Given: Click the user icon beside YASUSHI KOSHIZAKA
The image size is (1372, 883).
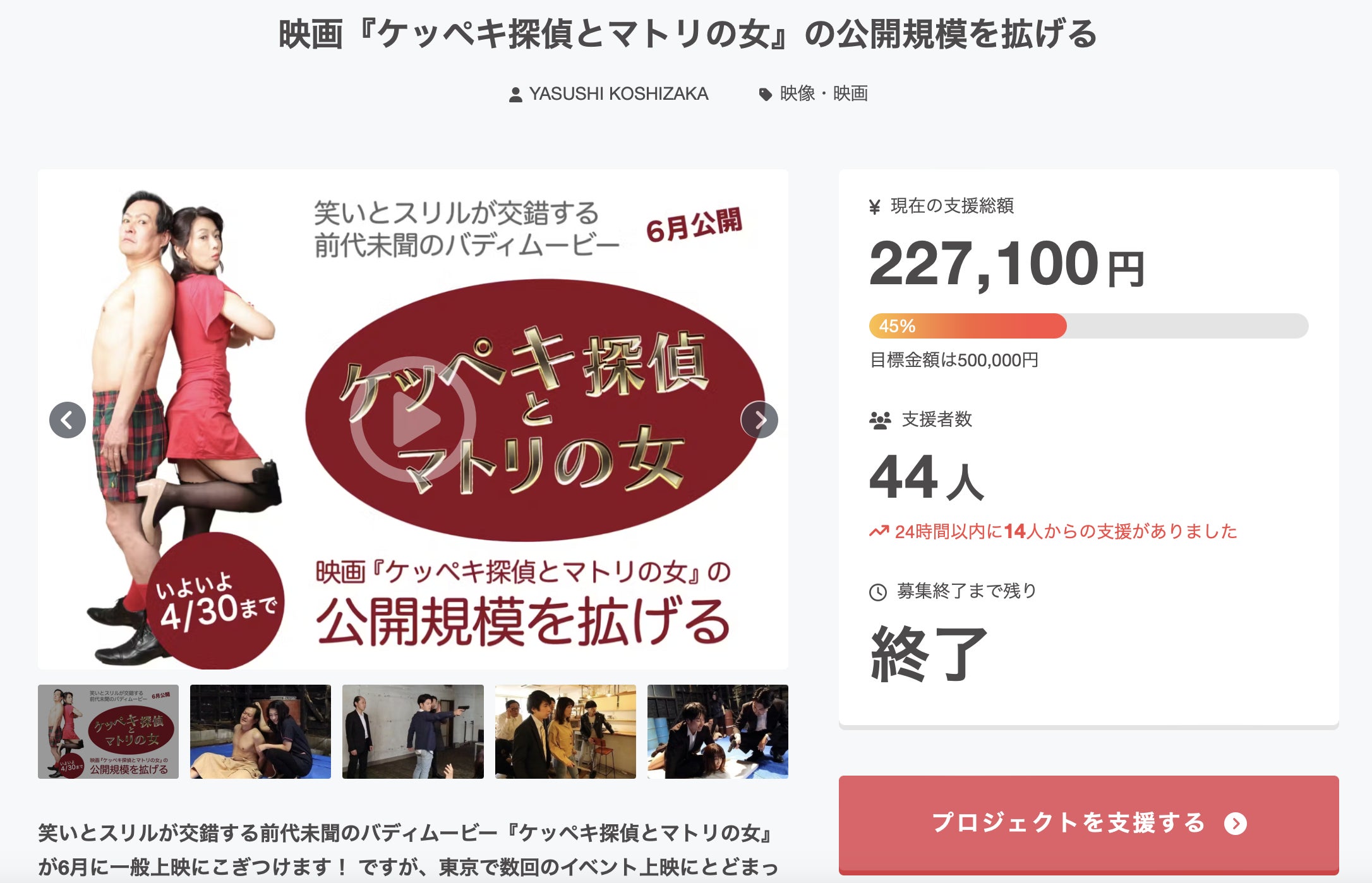Looking at the screenshot, I should [515, 95].
